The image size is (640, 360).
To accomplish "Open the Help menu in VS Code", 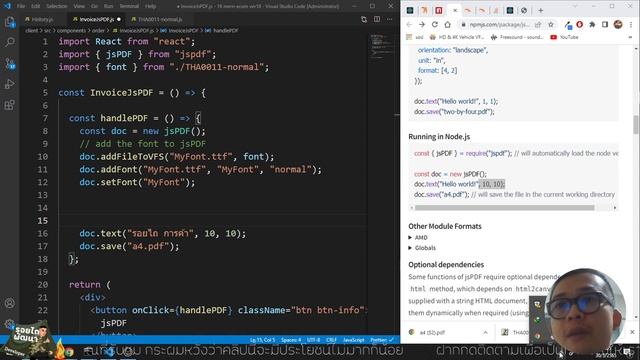I will tap(151, 6).
